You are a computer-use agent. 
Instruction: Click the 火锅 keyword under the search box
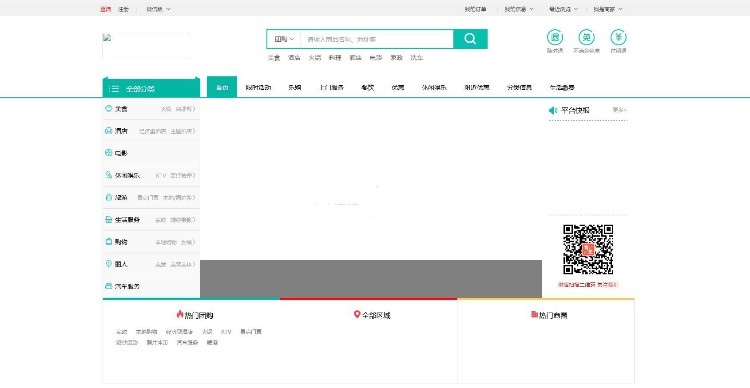pyautogui.click(x=314, y=58)
